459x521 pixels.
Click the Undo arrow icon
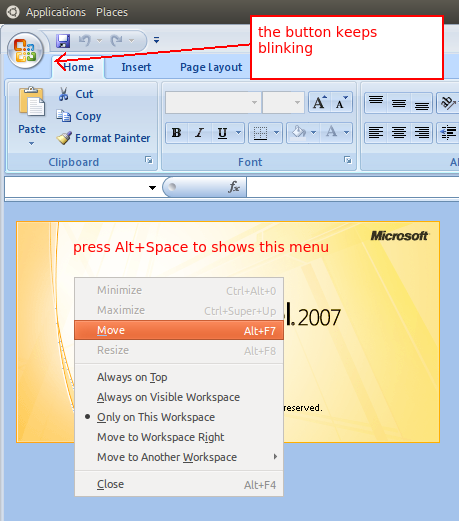(85, 41)
